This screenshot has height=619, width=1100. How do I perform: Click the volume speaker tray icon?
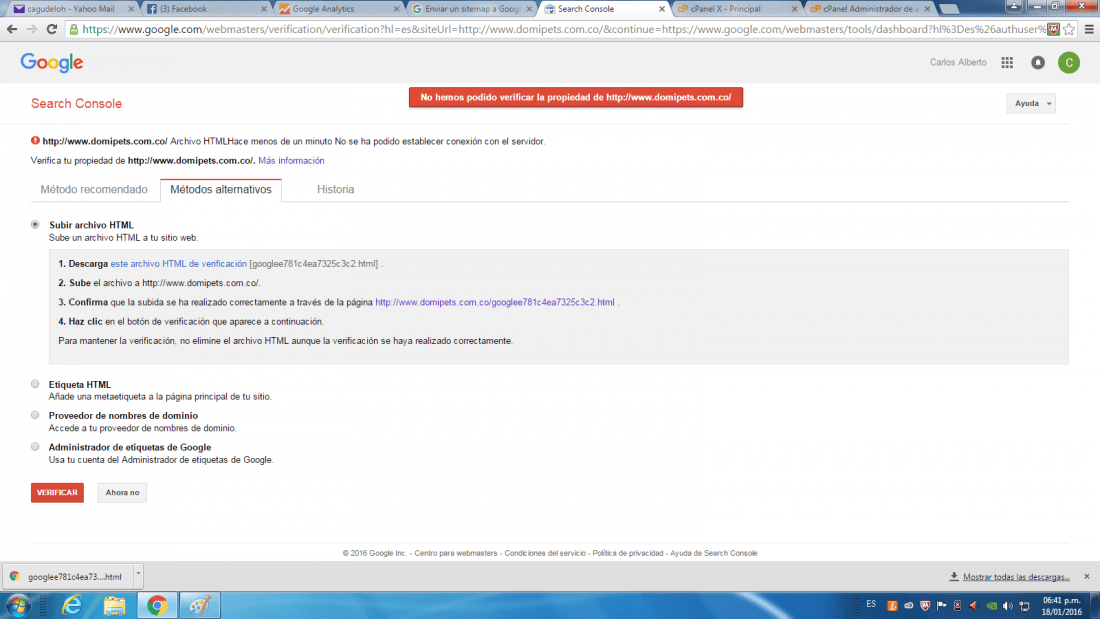tap(1007, 606)
